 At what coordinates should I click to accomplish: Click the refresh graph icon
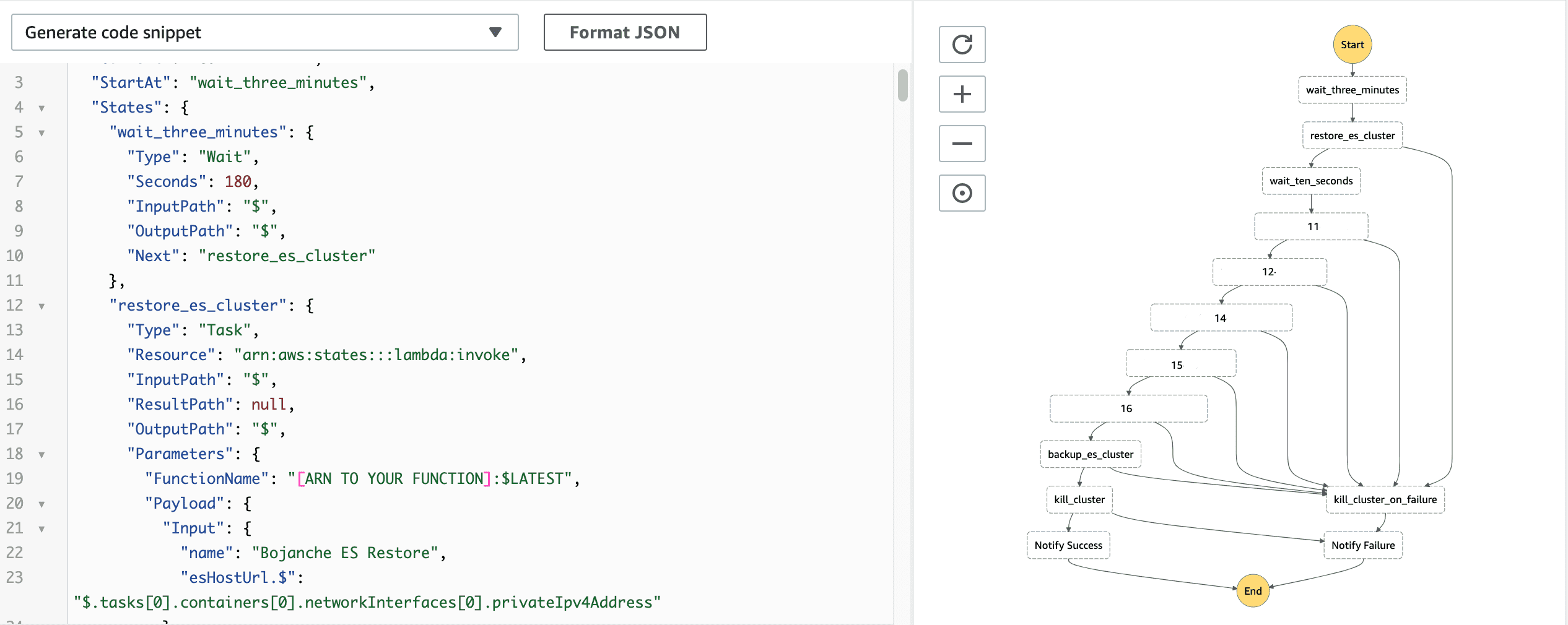coord(962,45)
